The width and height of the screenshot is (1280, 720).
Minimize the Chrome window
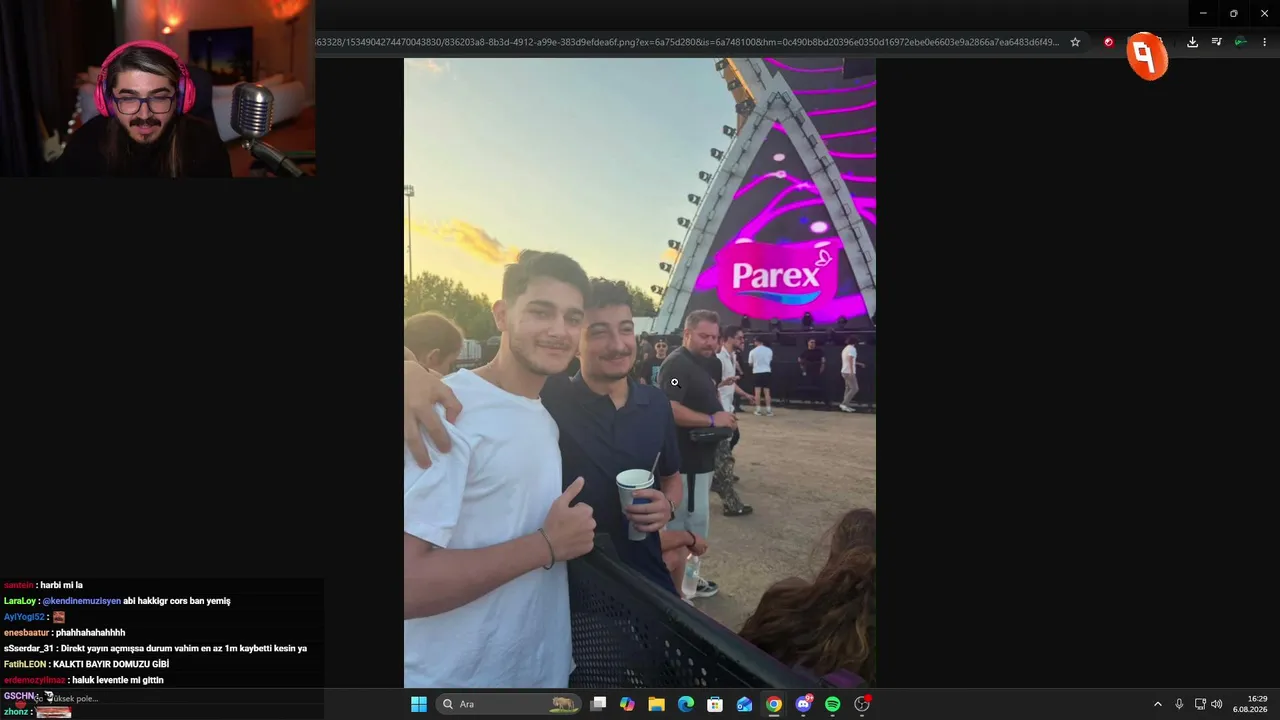point(1203,13)
